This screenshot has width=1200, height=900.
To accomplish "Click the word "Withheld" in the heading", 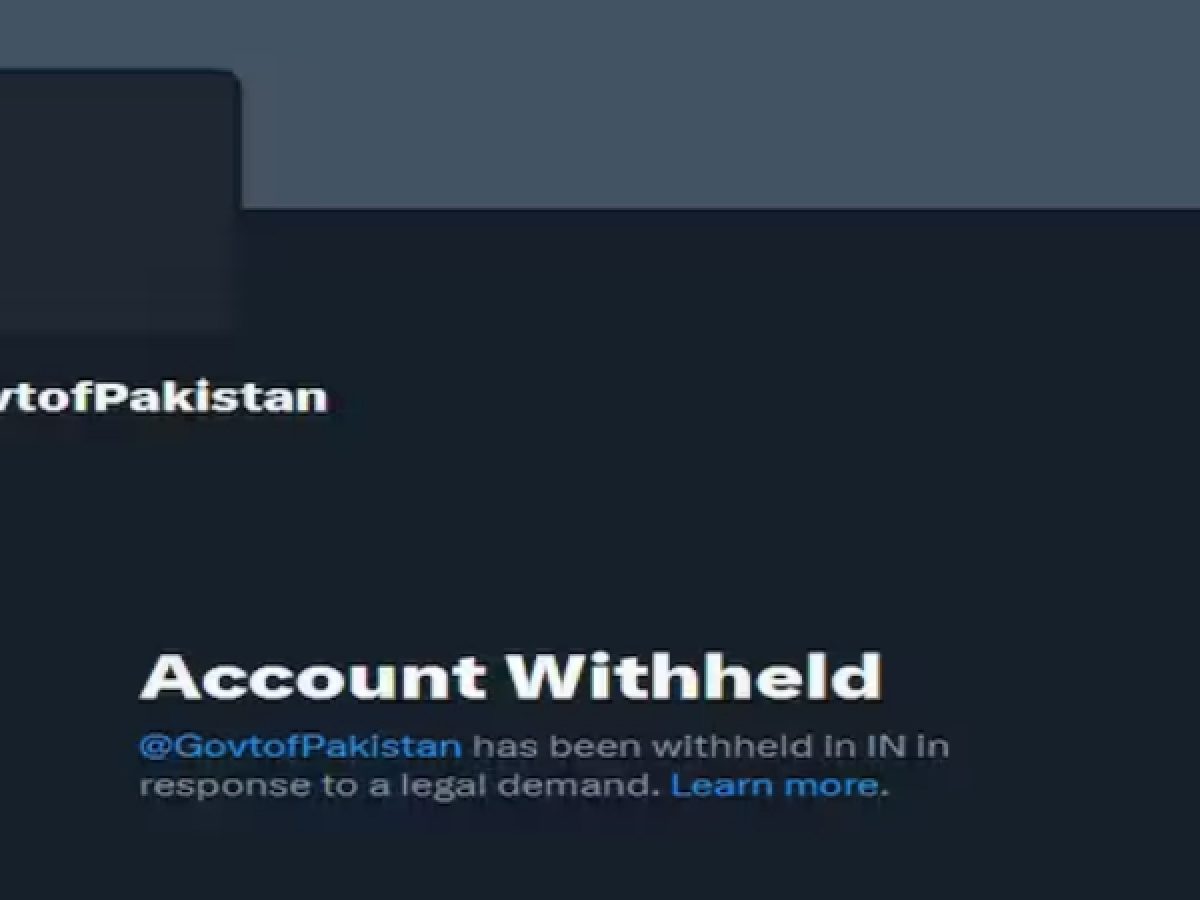I will [695, 677].
